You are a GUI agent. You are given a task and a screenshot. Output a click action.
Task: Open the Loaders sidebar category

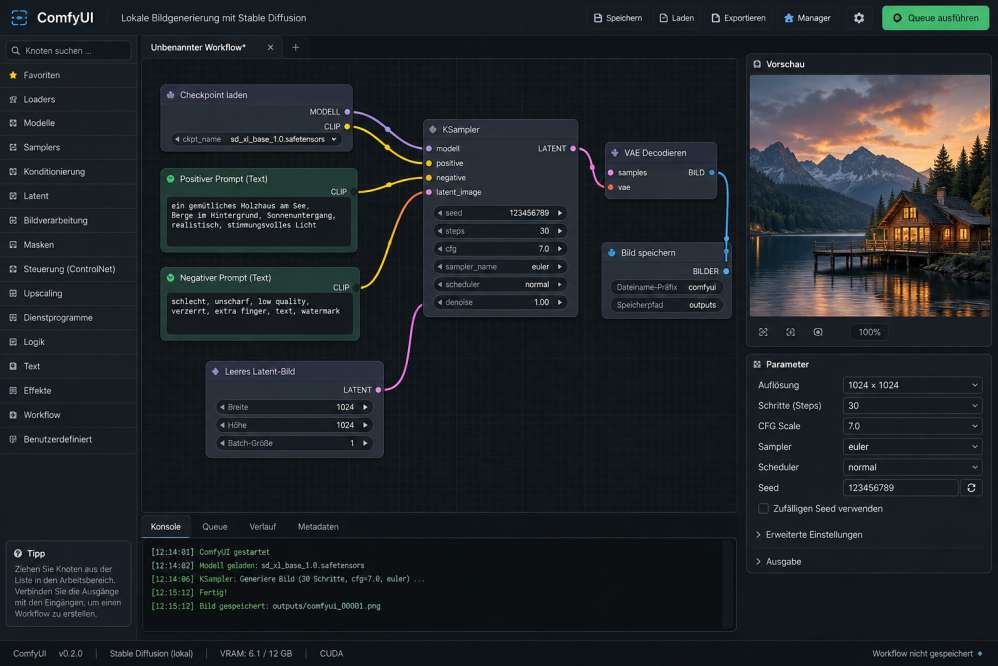tap(69, 99)
